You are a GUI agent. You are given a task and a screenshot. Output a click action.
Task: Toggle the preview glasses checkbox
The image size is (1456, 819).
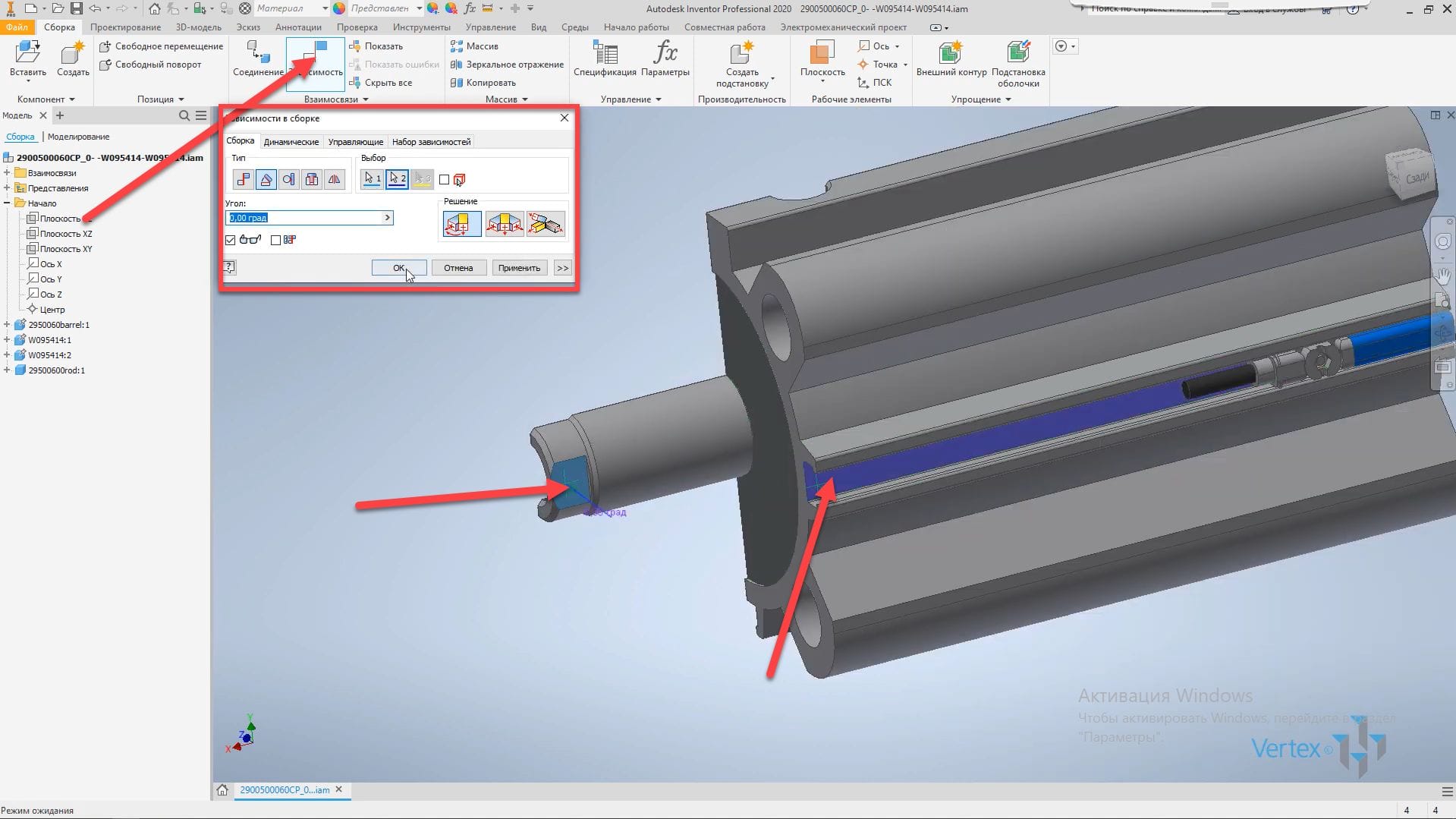click(231, 240)
